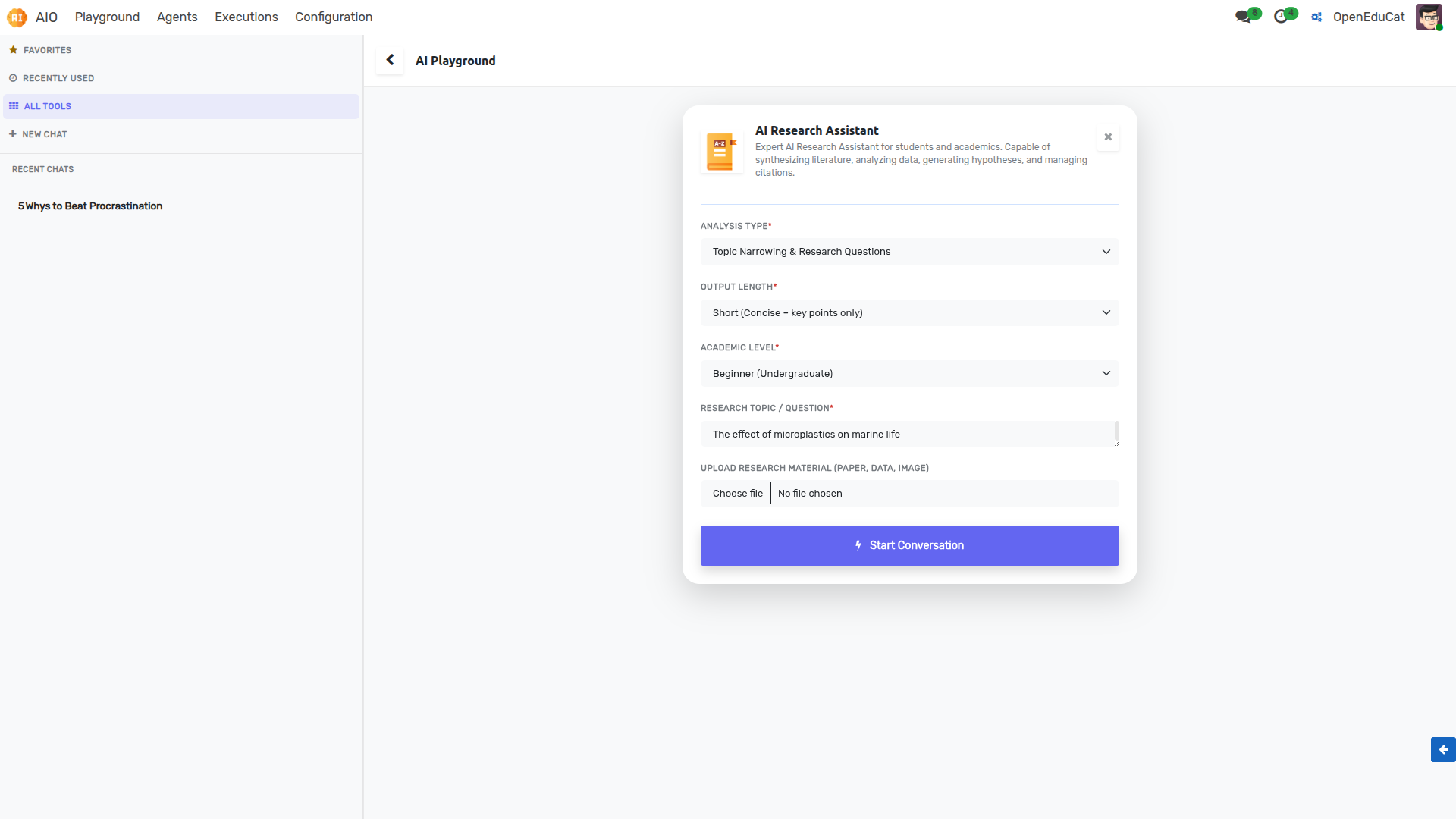Go back using the left chevron button
The width and height of the screenshot is (1456, 819).
click(x=390, y=60)
